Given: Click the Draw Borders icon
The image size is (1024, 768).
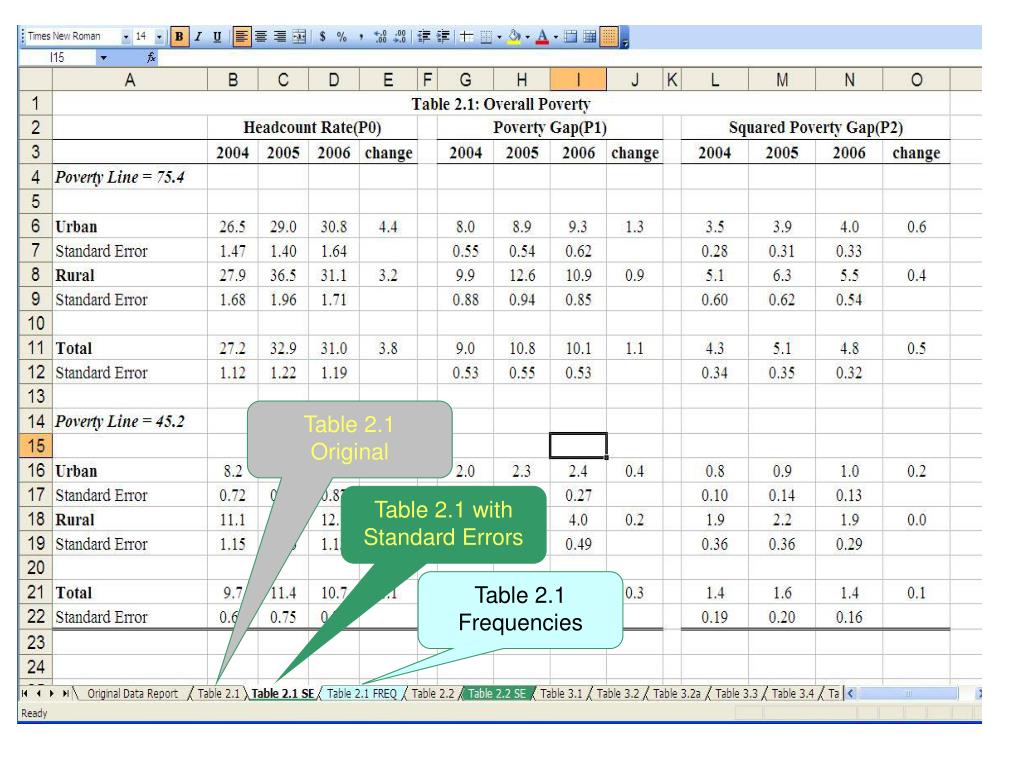Looking at the screenshot, I should [x=466, y=37].
